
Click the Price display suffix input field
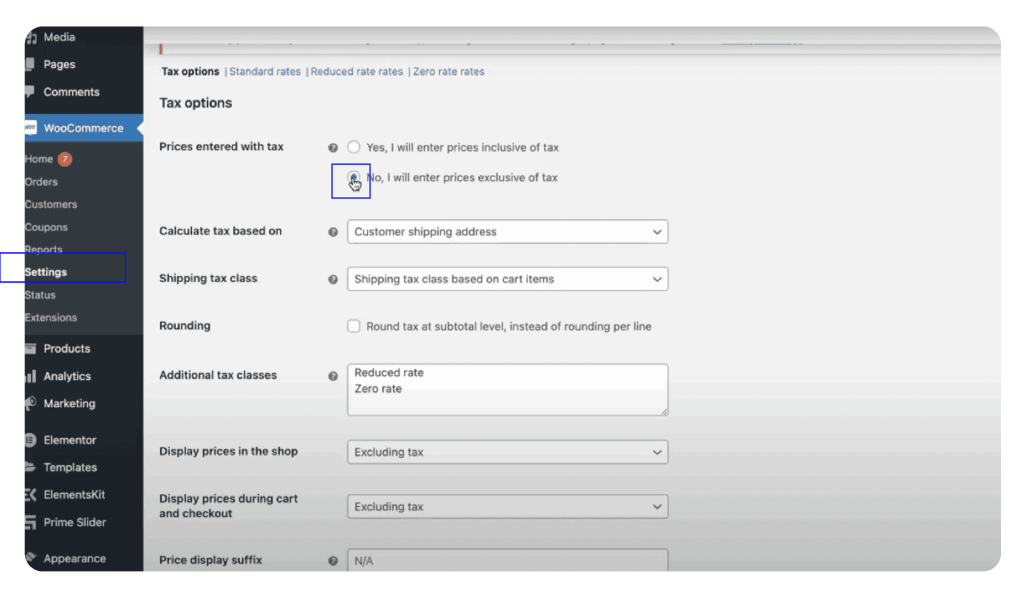[x=507, y=560]
